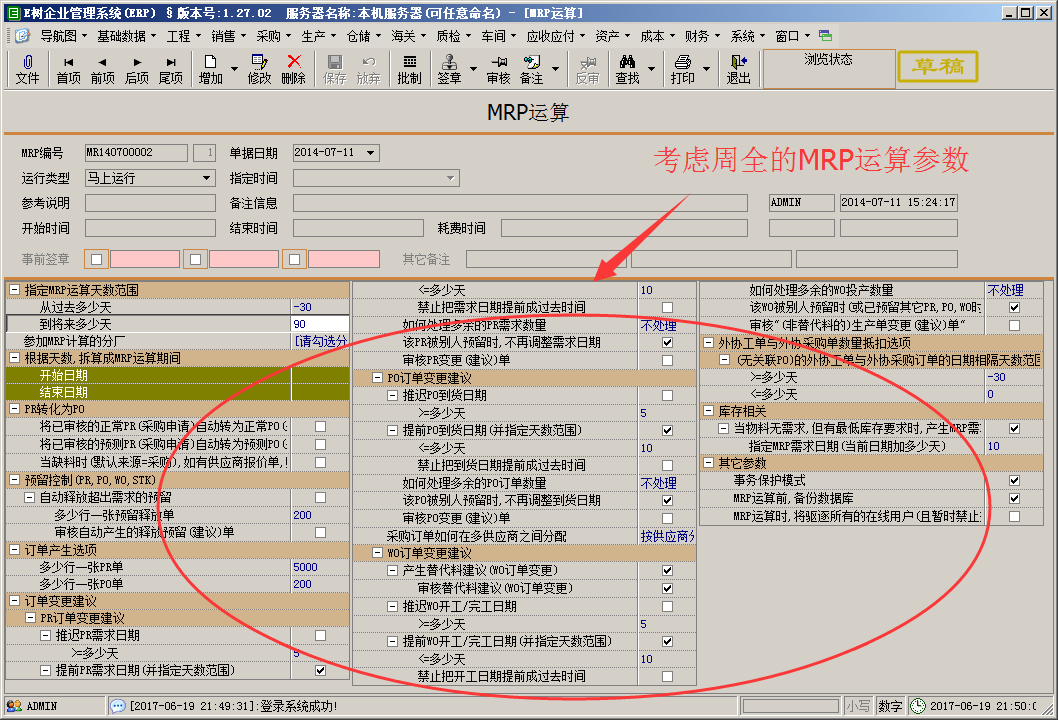Click the window layout icon after 窗口 menu
1058x720 pixels.
[x=825, y=35]
